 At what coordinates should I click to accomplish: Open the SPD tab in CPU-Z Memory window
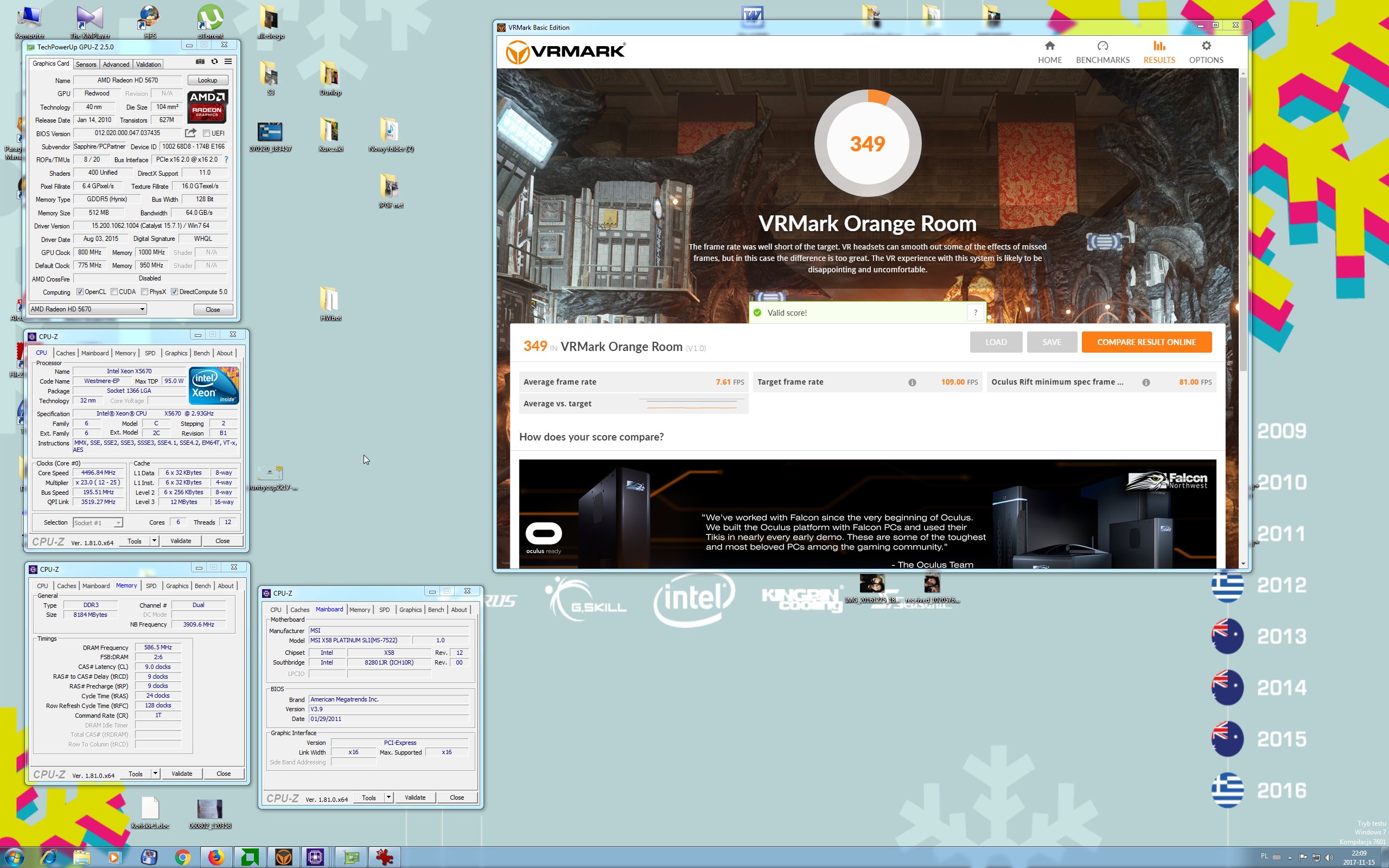151,585
